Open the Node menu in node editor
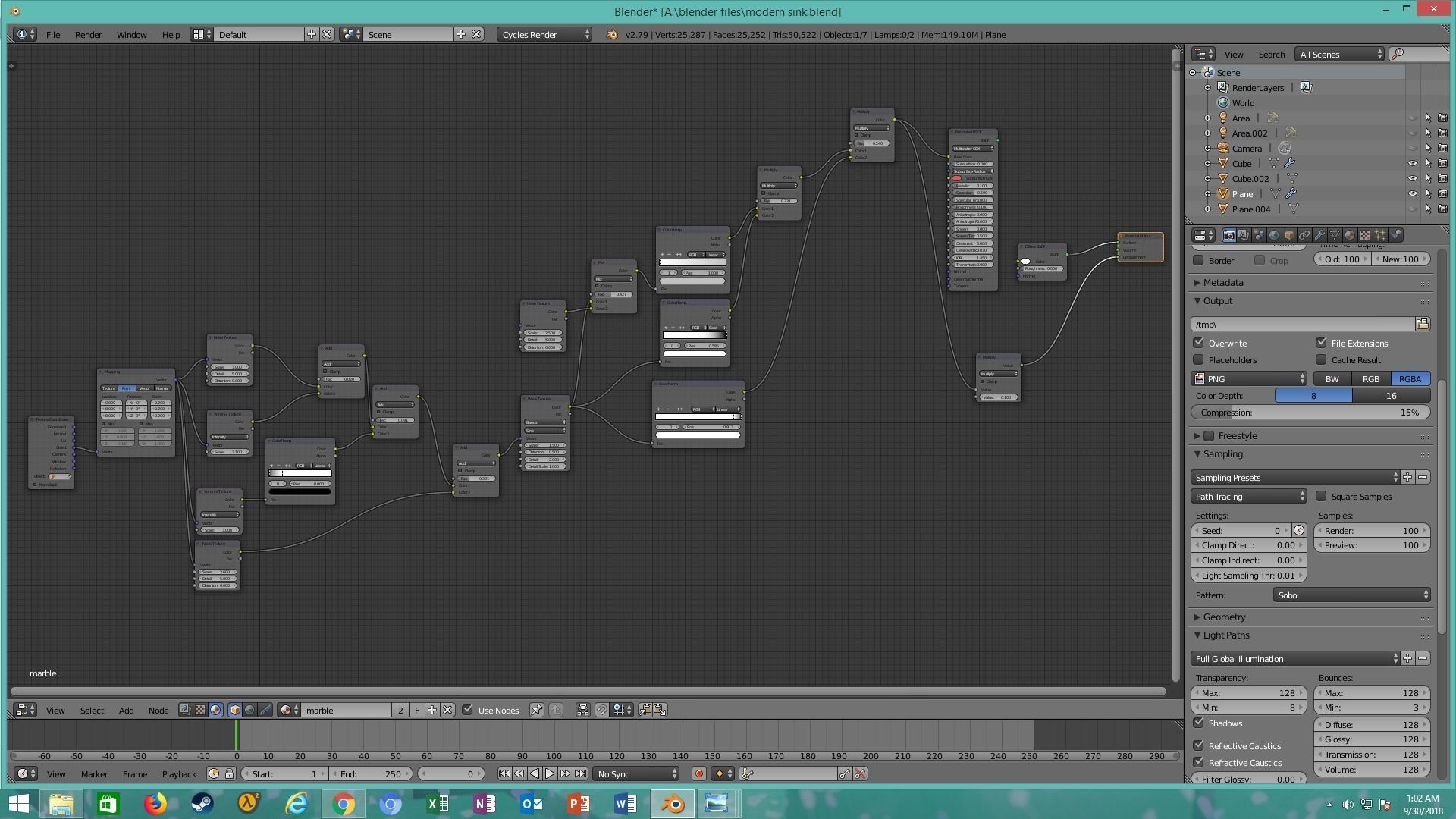This screenshot has height=819, width=1456. pos(158,711)
